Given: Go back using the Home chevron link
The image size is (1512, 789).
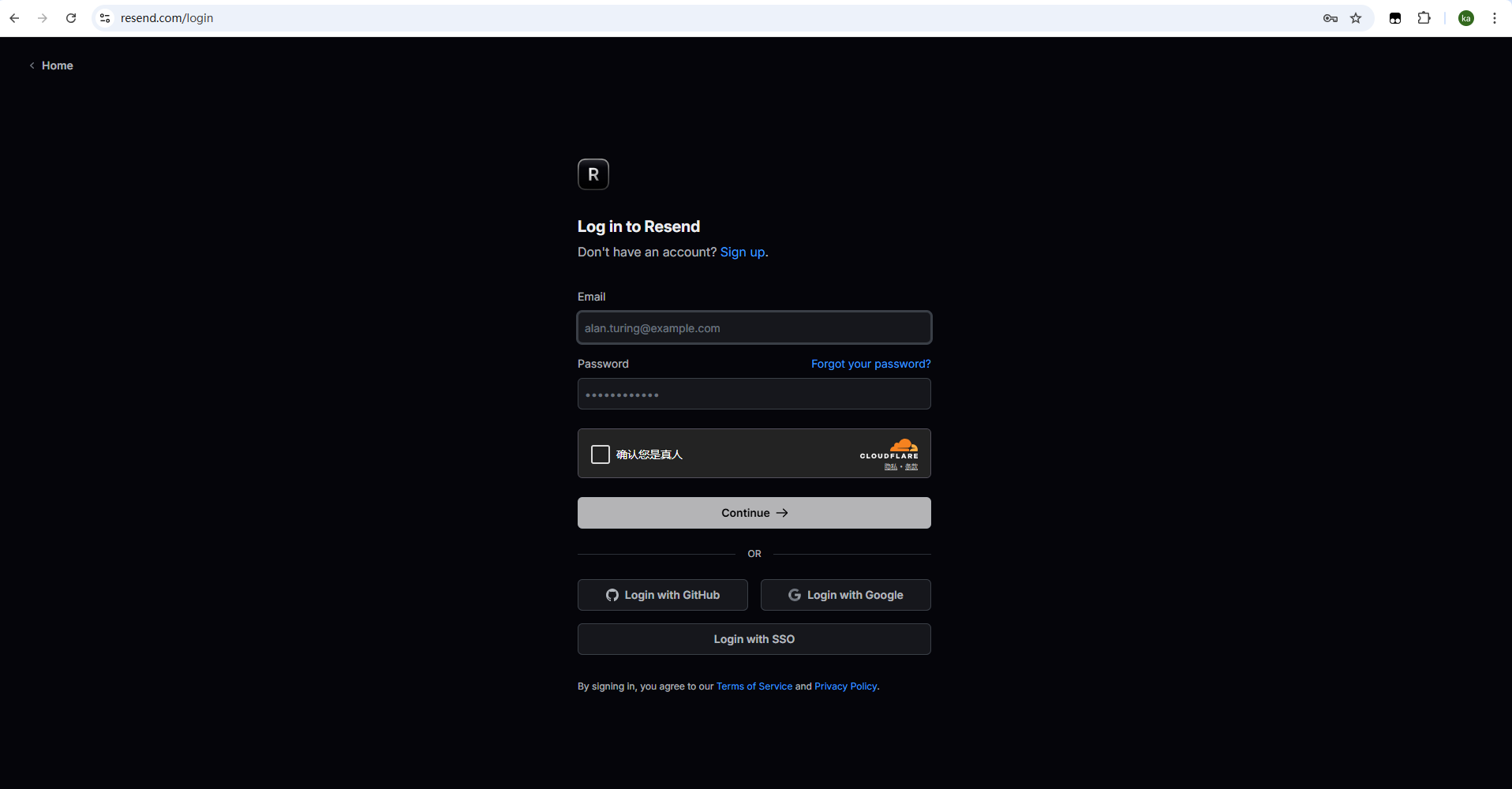Looking at the screenshot, I should click(x=51, y=65).
